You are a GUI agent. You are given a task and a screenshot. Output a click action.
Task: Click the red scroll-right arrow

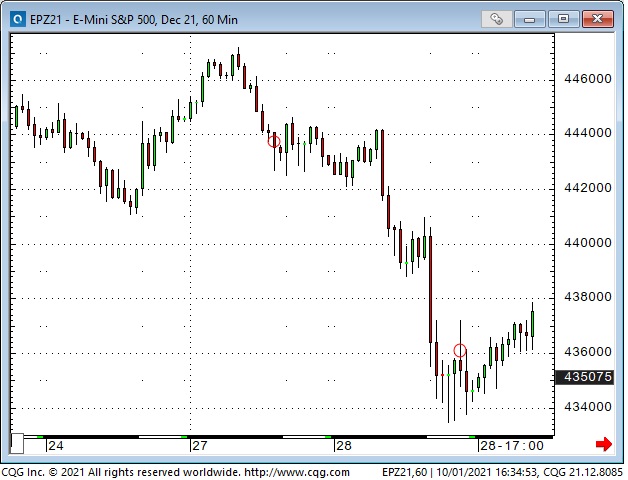604,444
